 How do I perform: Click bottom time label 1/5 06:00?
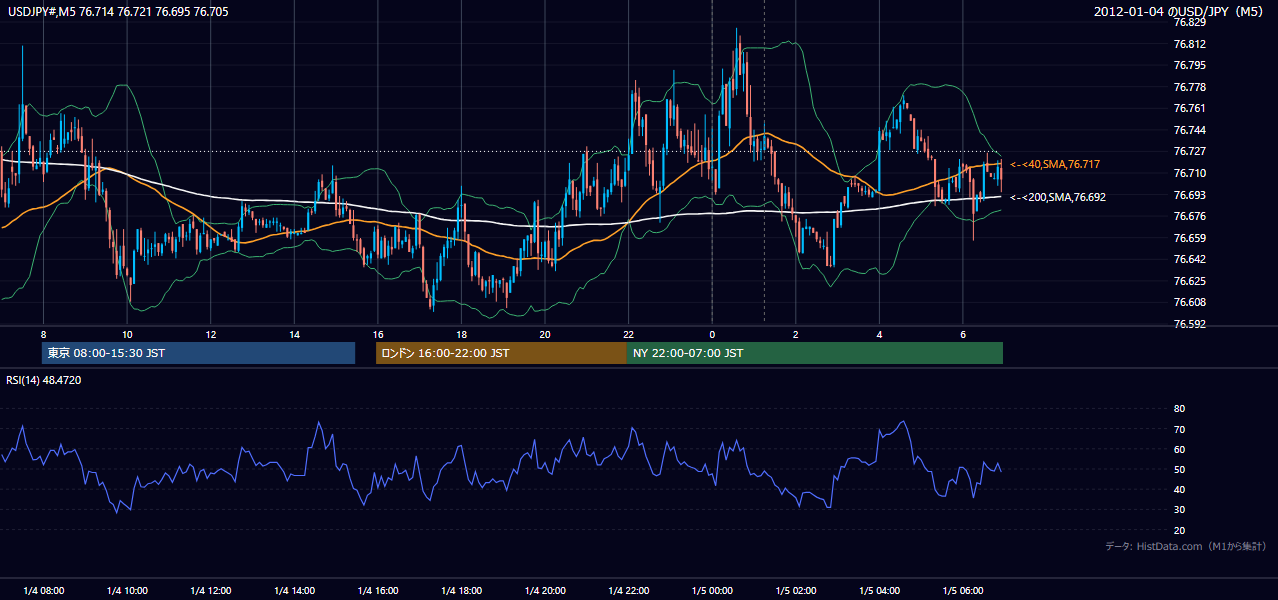pyautogui.click(x=963, y=591)
